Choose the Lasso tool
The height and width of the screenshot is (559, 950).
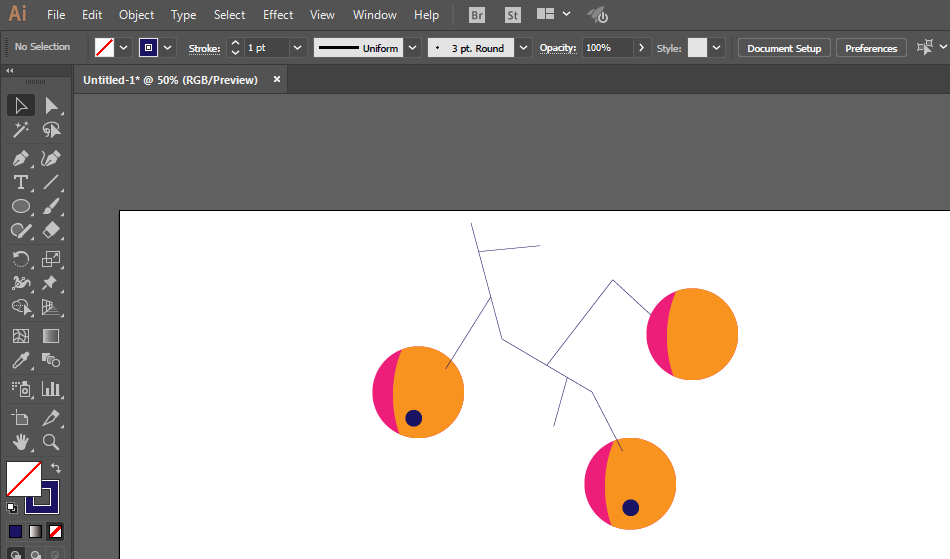click(x=51, y=130)
